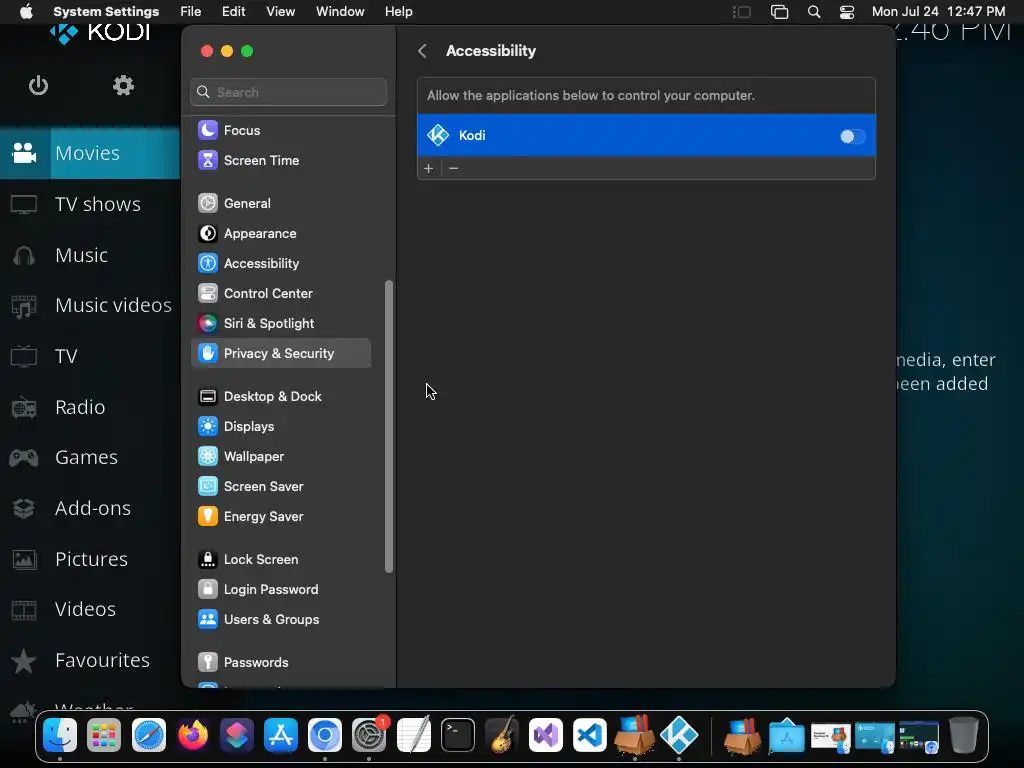The width and height of the screenshot is (1024, 768).
Task: Open Screen Saver settings
Action: tap(281, 487)
